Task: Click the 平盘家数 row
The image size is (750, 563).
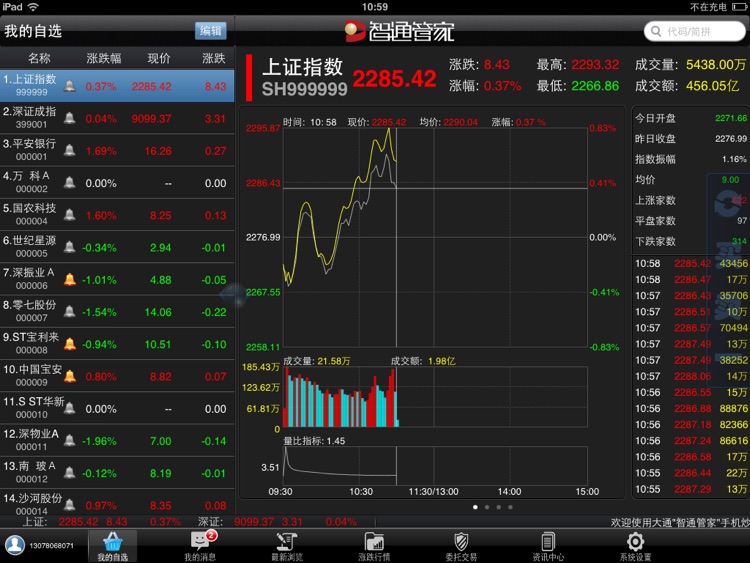Action: (691, 221)
